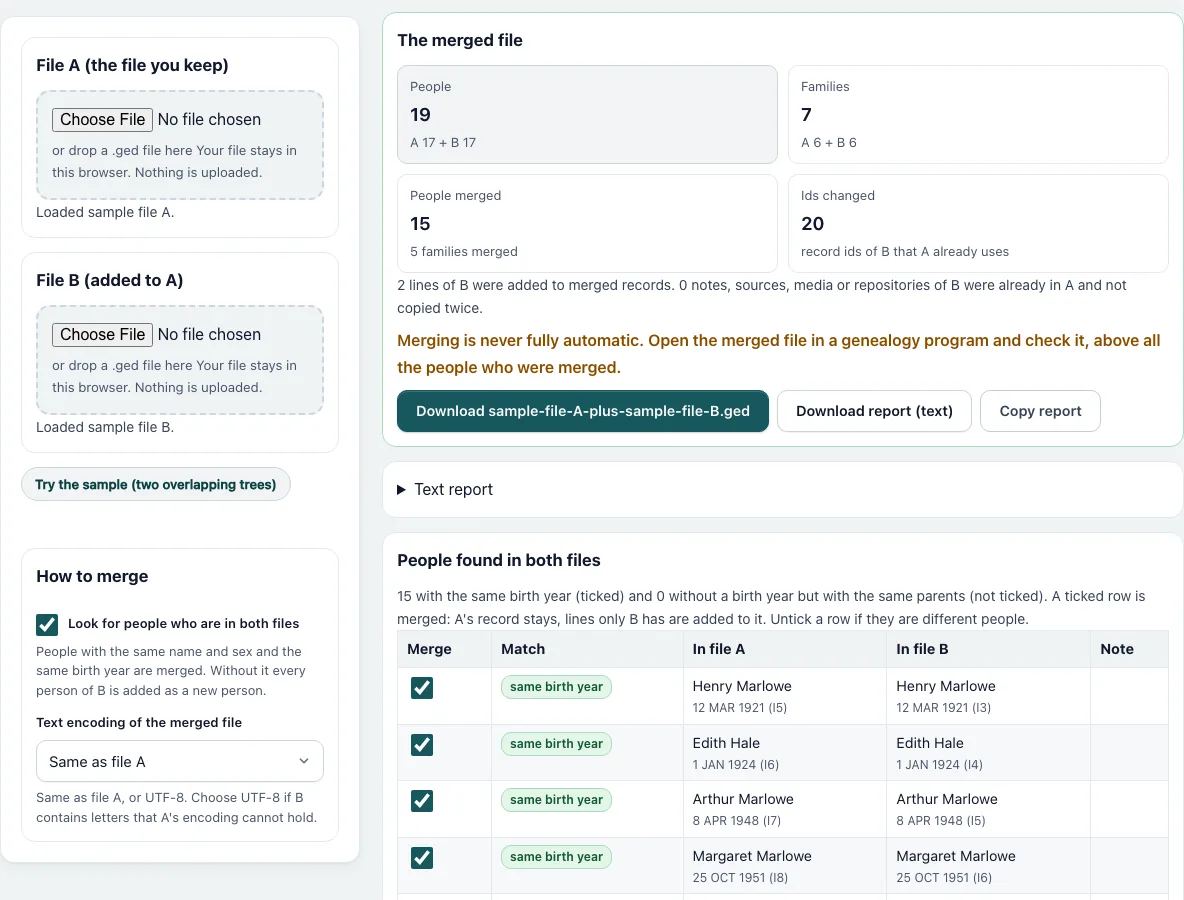The image size is (1184, 900).
Task: Click the 'People found in both files' heading
Action: point(498,560)
